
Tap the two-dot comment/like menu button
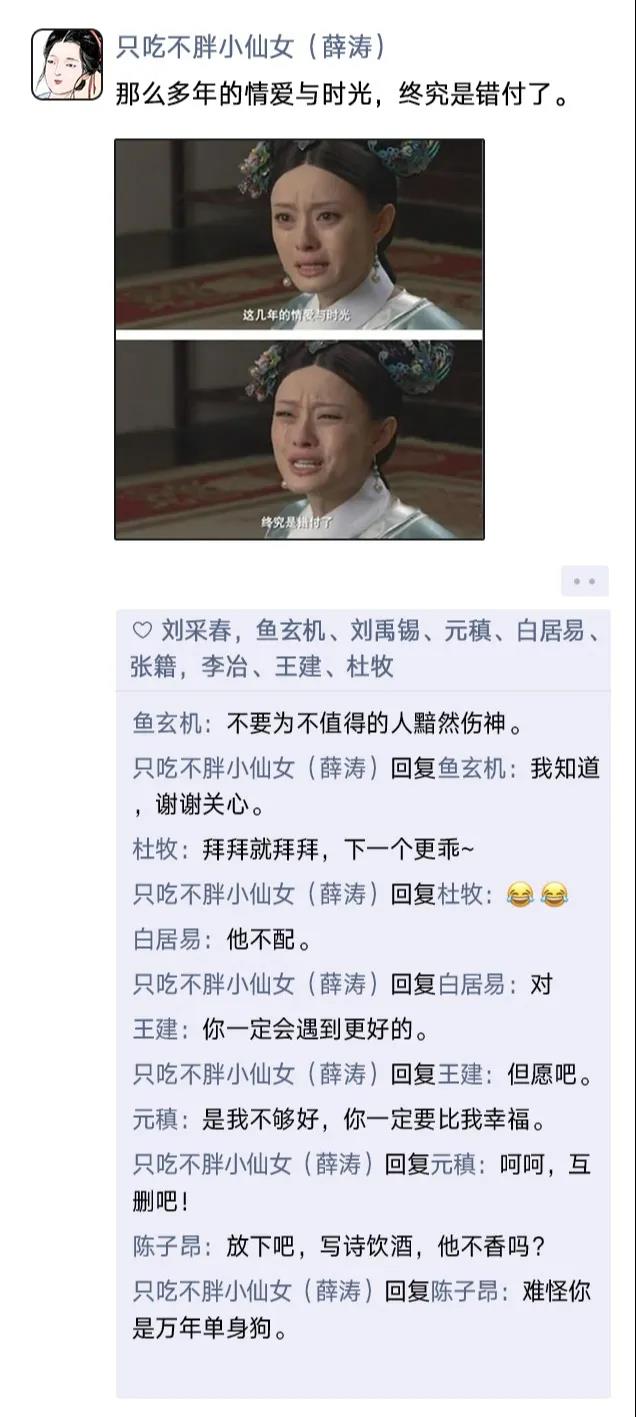(x=585, y=581)
